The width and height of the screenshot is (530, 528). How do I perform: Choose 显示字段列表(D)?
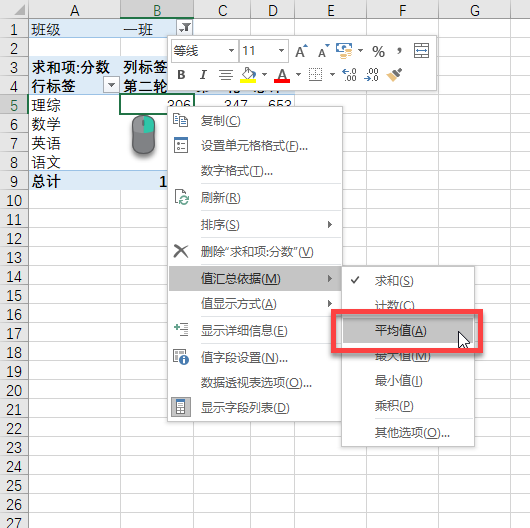pyautogui.click(x=255, y=408)
